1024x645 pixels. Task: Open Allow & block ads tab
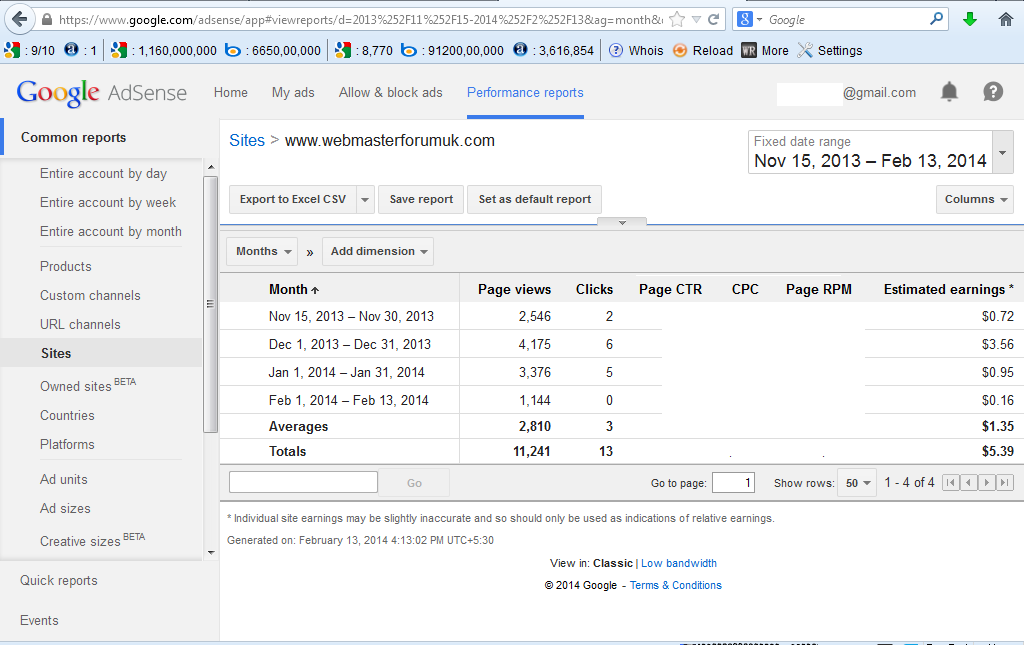[x=391, y=93]
